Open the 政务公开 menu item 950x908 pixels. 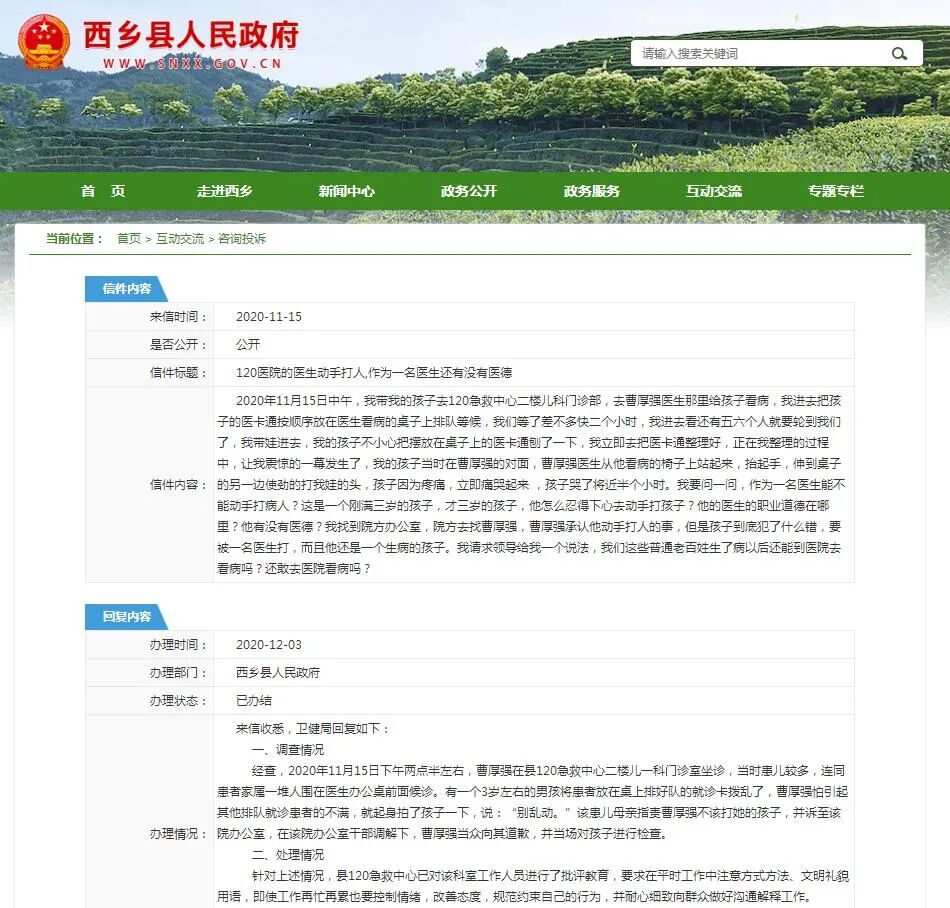tap(469, 191)
